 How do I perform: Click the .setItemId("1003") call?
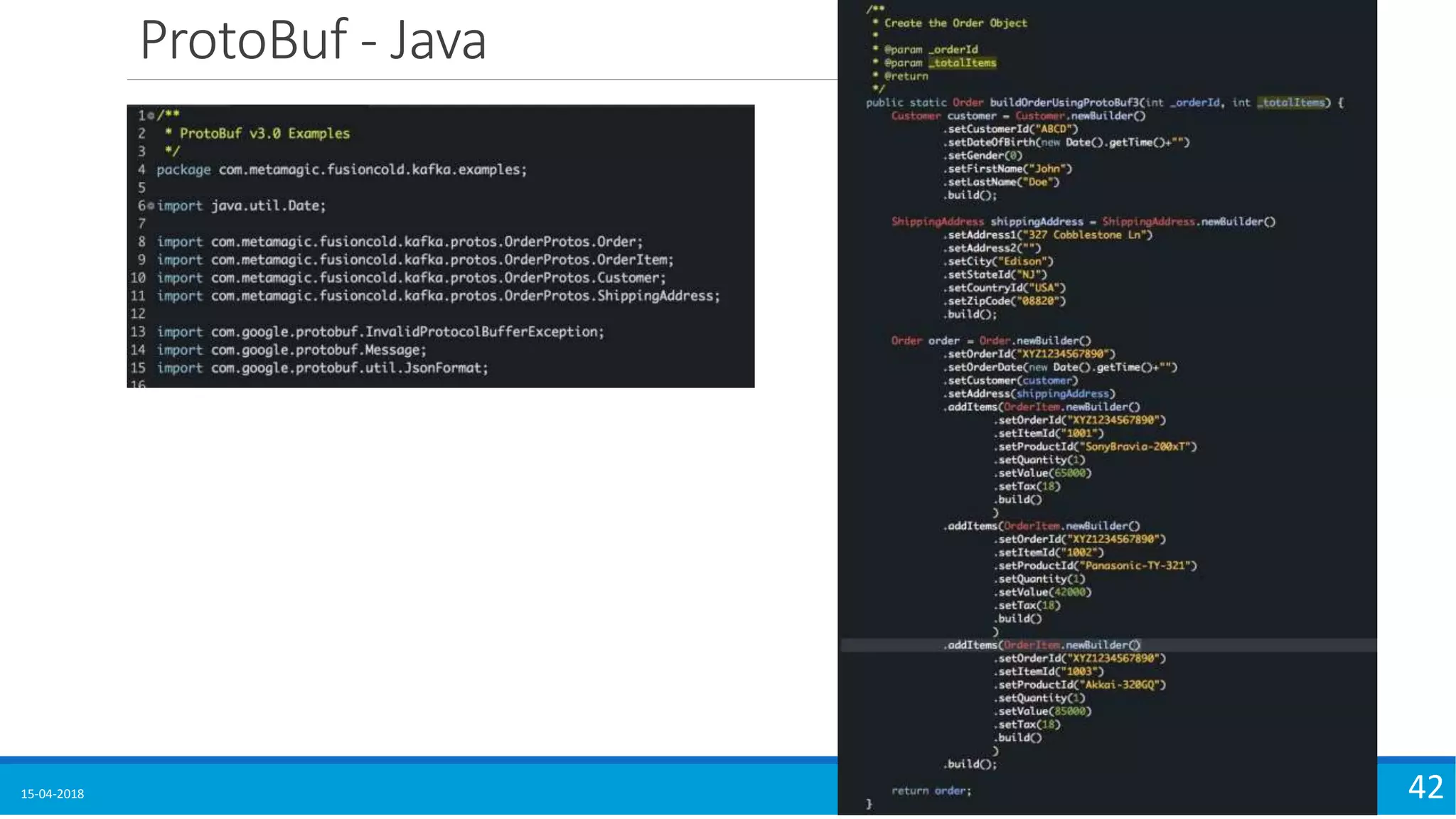click(1049, 671)
